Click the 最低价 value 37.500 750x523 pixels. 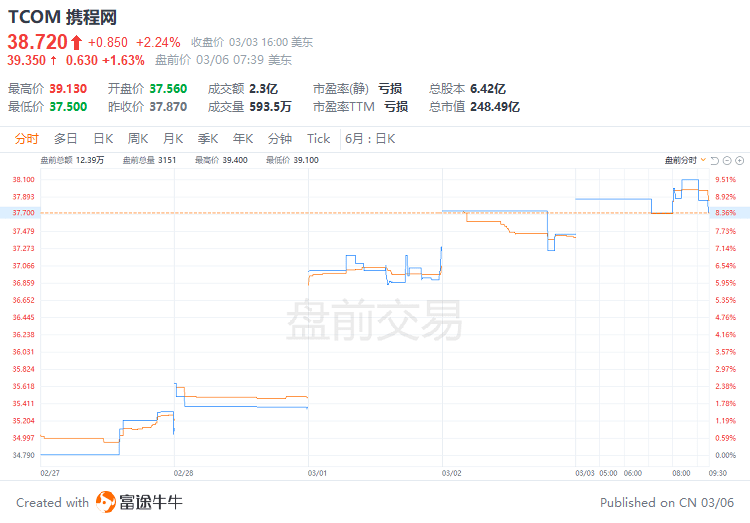[x=68, y=106]
